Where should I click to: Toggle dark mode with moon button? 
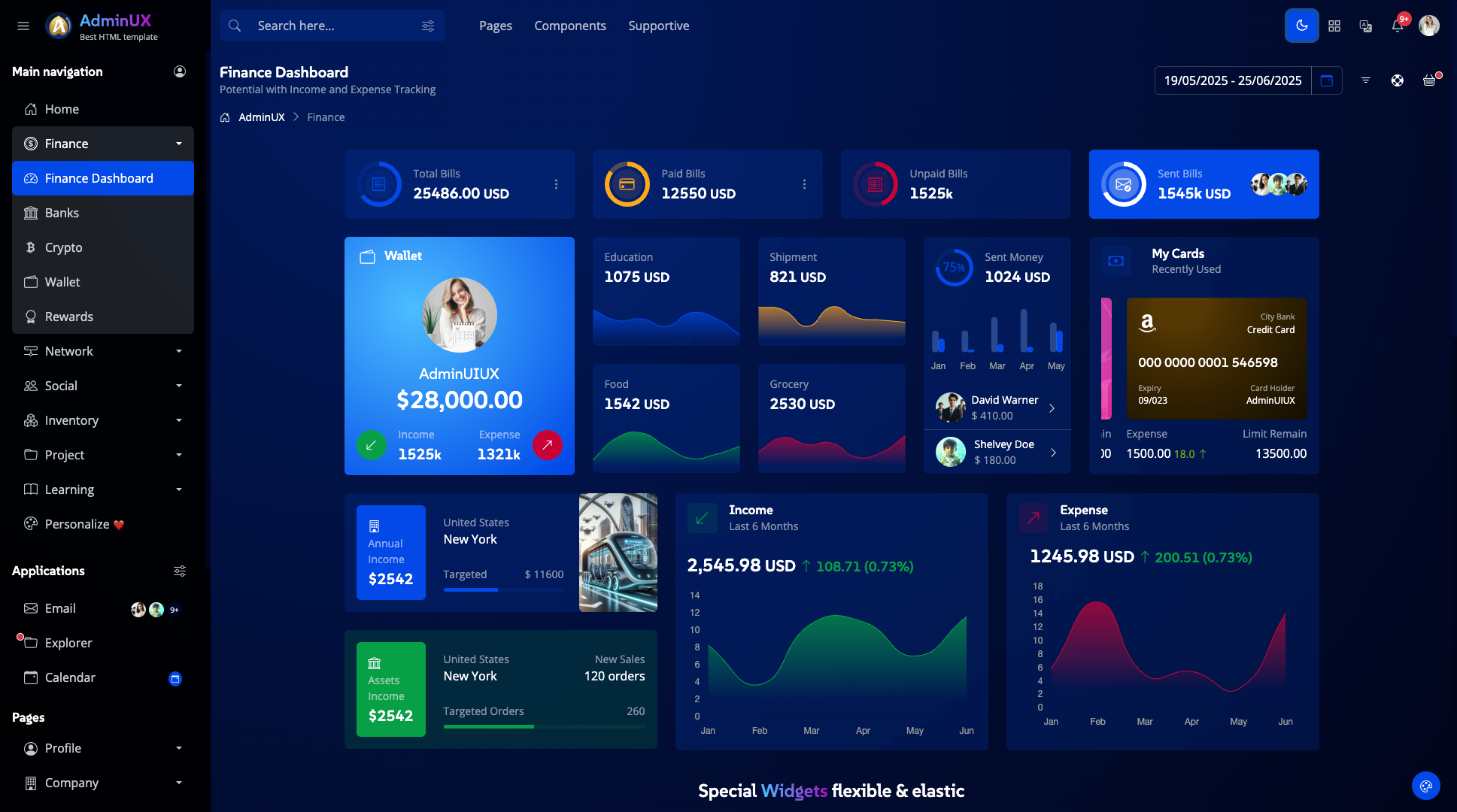click(1301, 26)
